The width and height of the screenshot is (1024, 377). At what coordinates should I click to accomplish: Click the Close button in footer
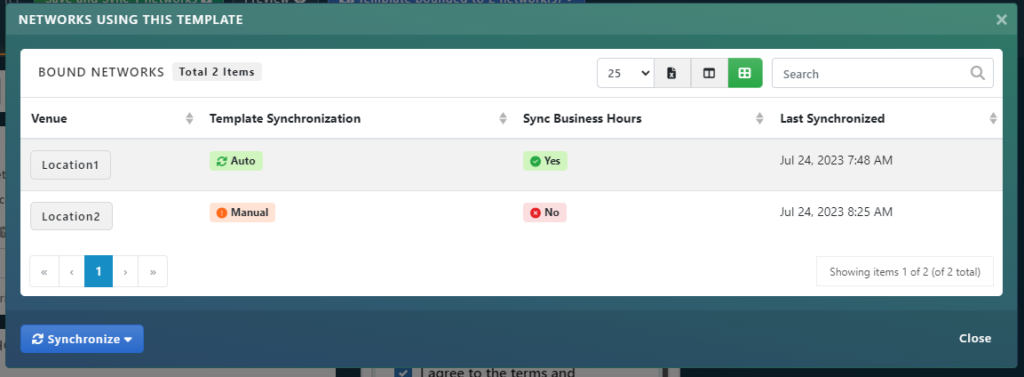pos(975,338)
